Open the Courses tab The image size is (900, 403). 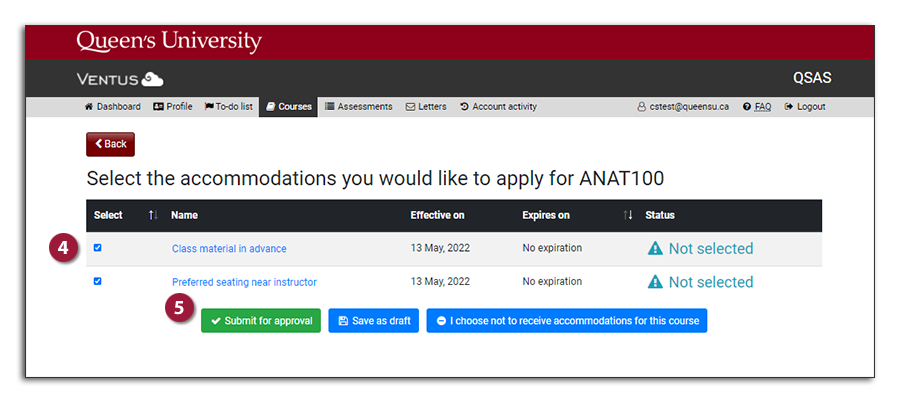click(289, 107)
